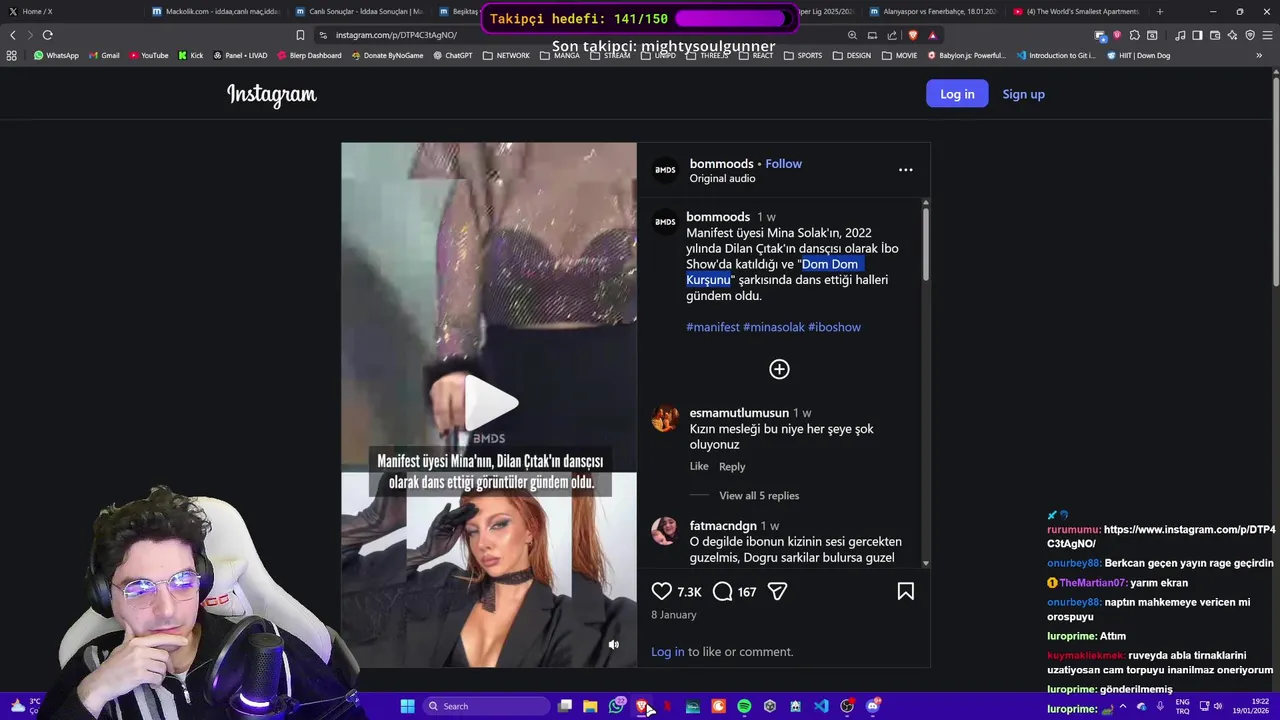The image size is (1280, 720).
Task: Open File Explorer from taskbar
Action: [590, 706]
